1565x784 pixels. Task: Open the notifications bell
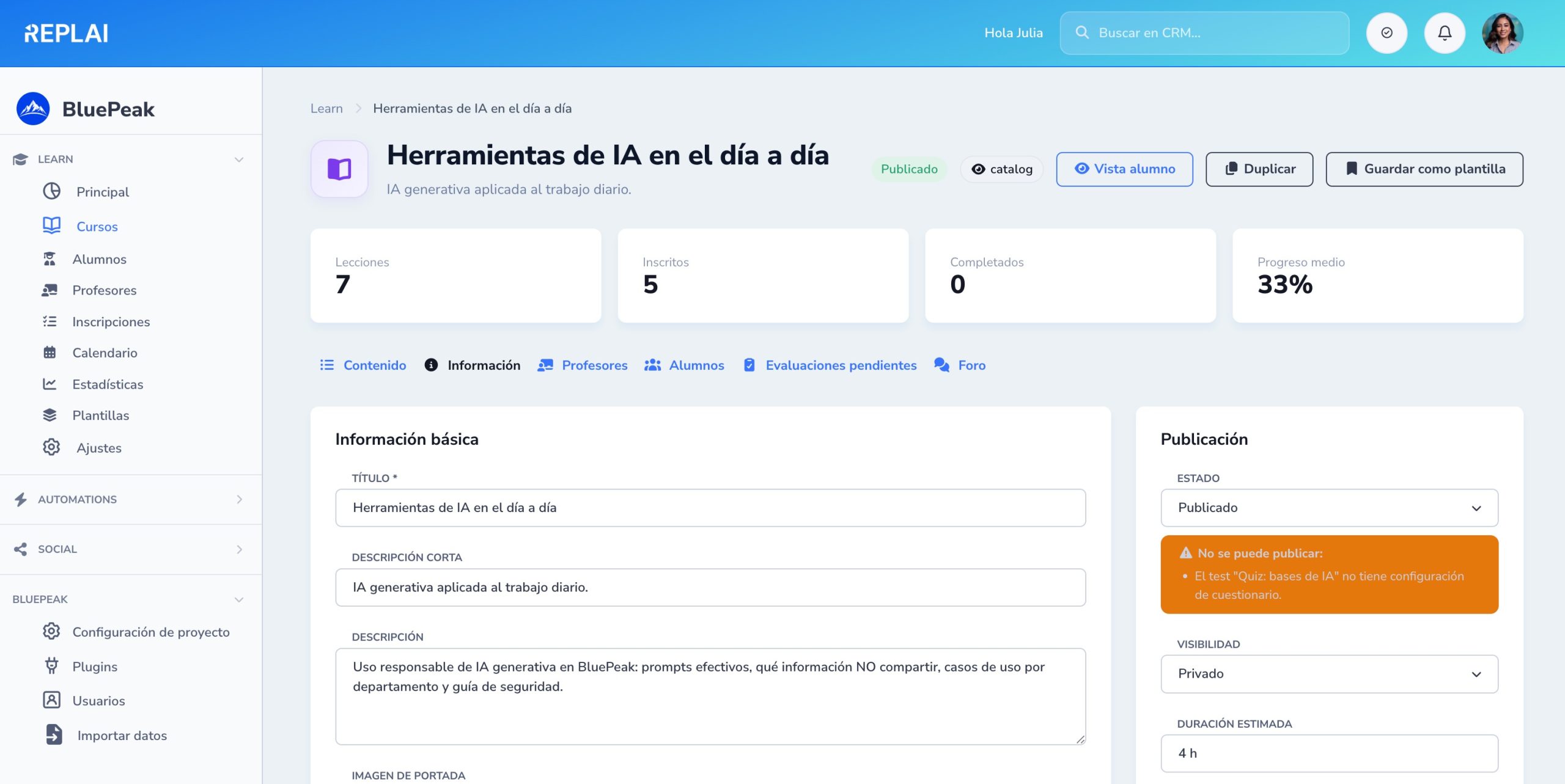pyautogui.click(x=1445, y=33)
